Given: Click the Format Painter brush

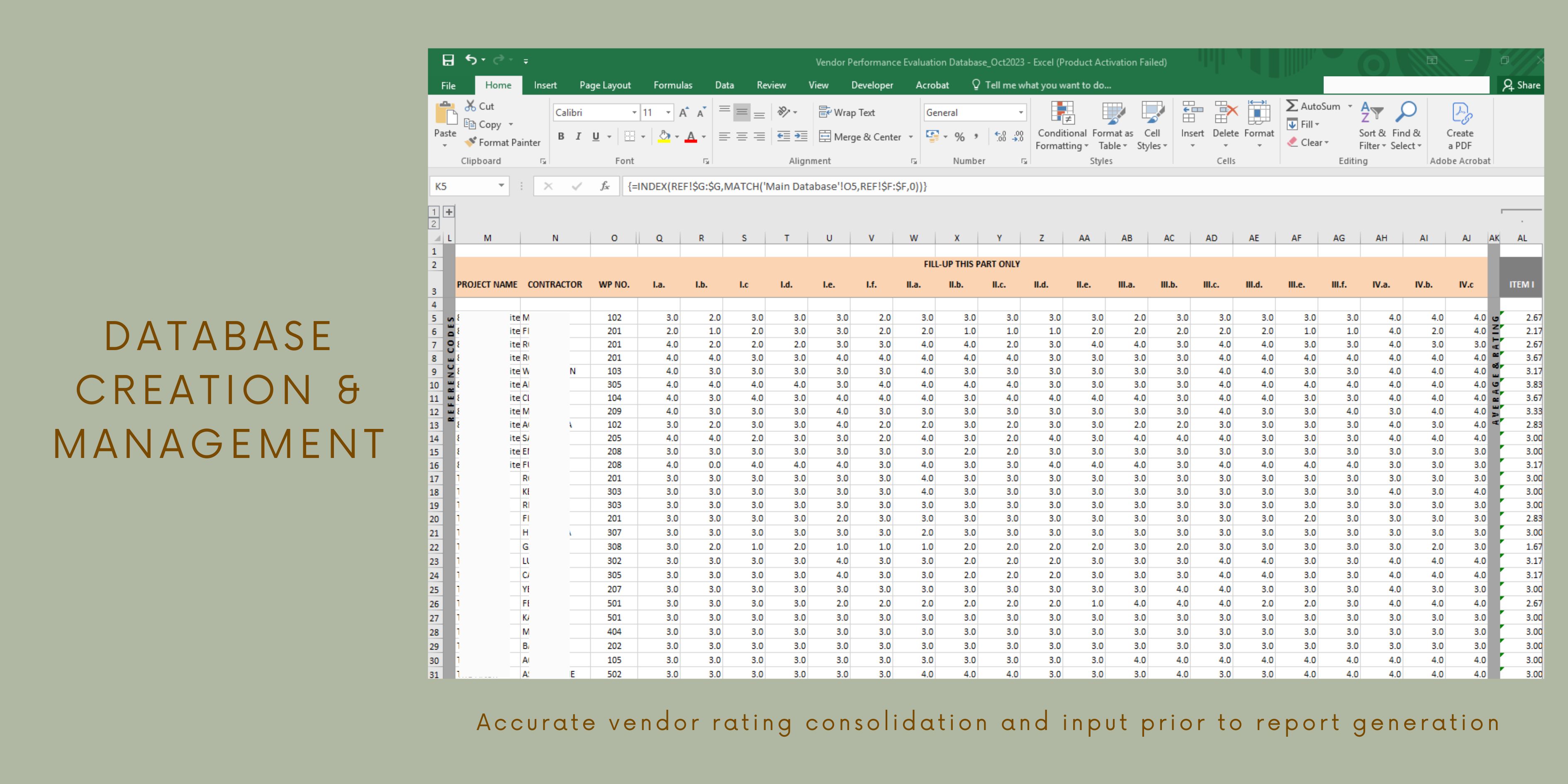Looking at the screenshot, I should [502, 142].
